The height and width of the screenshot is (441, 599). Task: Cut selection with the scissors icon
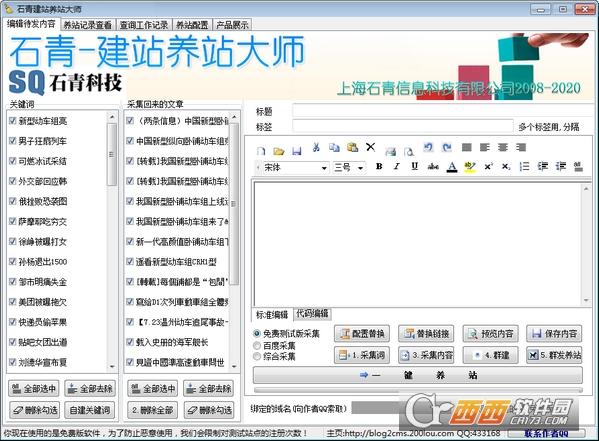coord(316,148)
